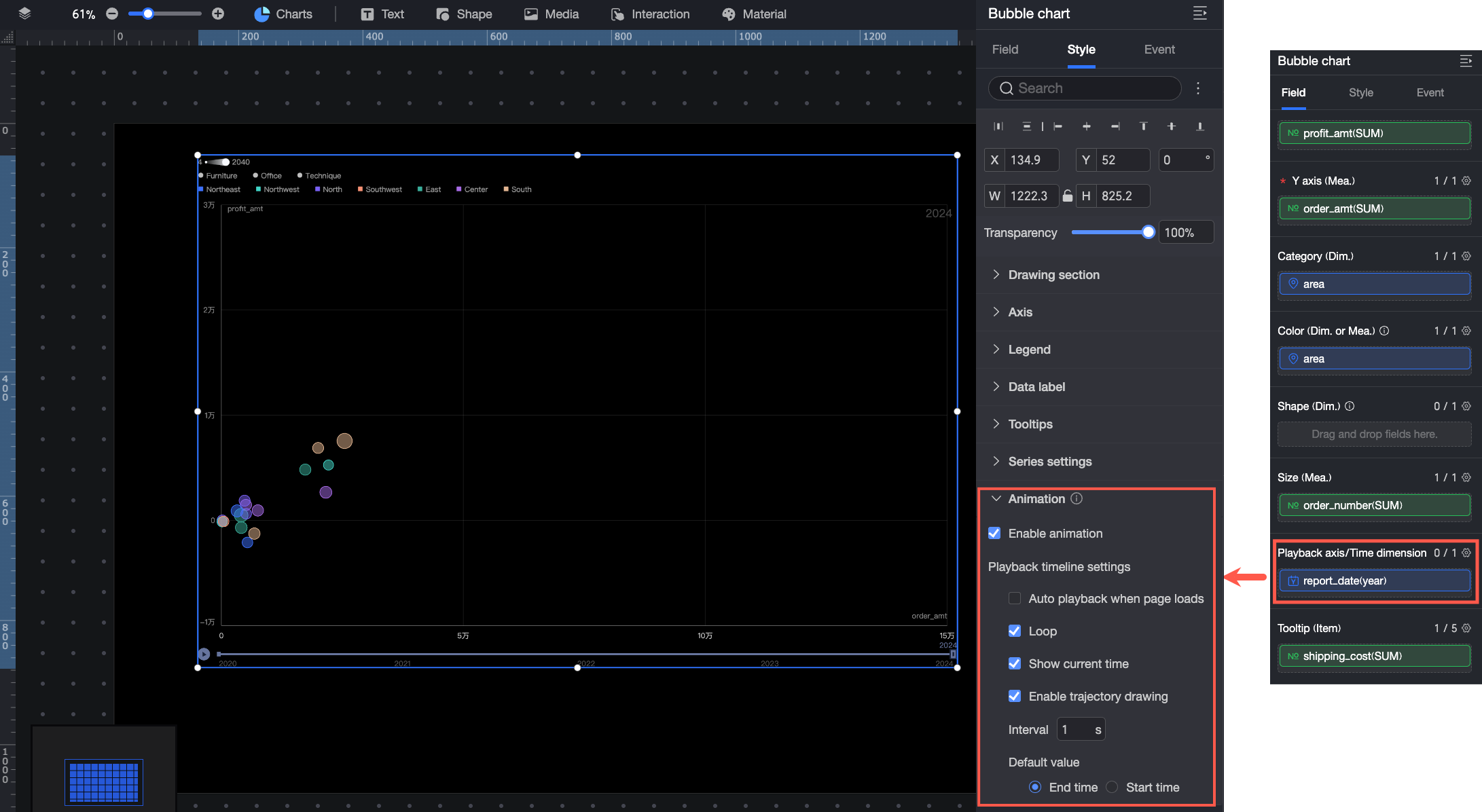Focus the Search field

(x=1085, y=88)
